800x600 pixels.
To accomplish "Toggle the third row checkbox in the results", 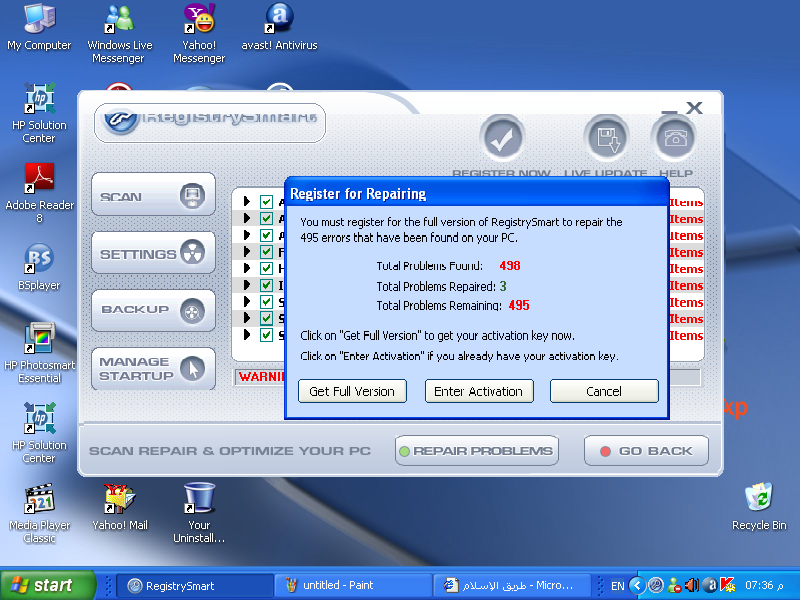I will [x=266, y=235].
